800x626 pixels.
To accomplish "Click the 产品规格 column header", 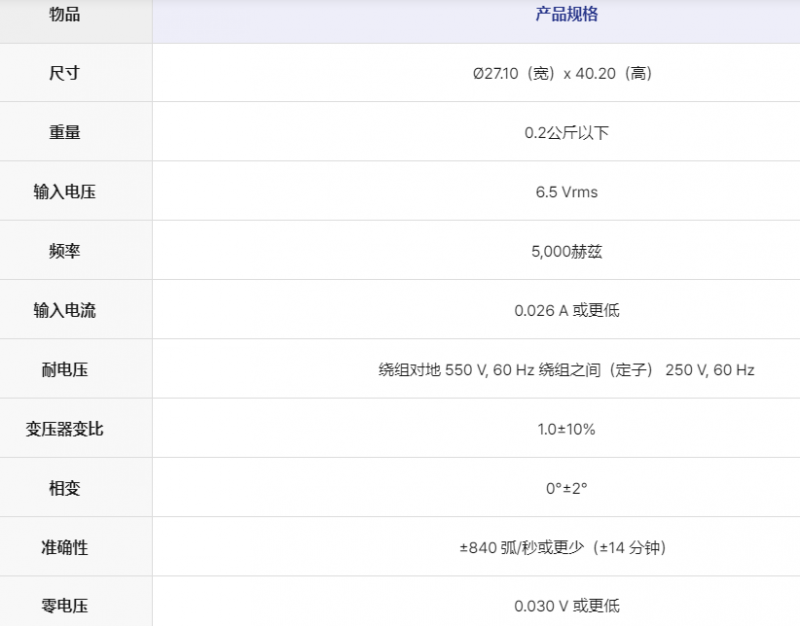I will [x=566, y=15].
